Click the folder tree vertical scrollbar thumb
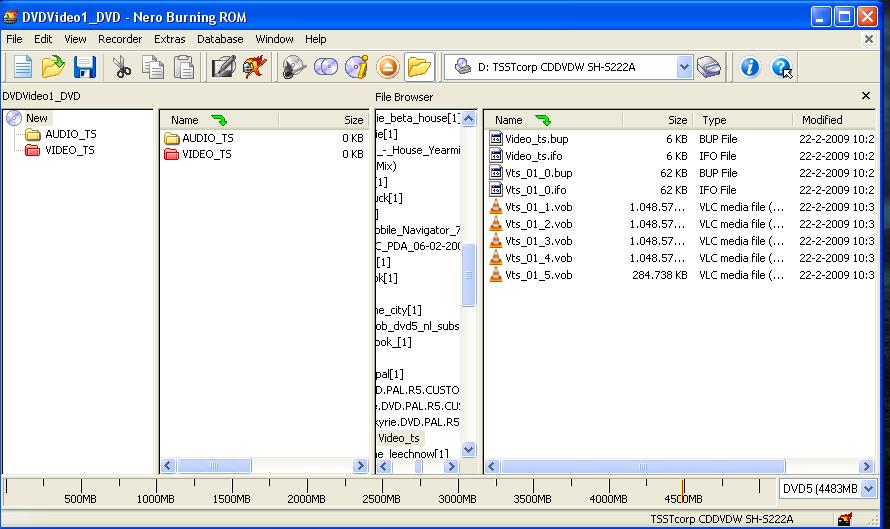This screenshot has height=529, width=890. tap(468, 275)
